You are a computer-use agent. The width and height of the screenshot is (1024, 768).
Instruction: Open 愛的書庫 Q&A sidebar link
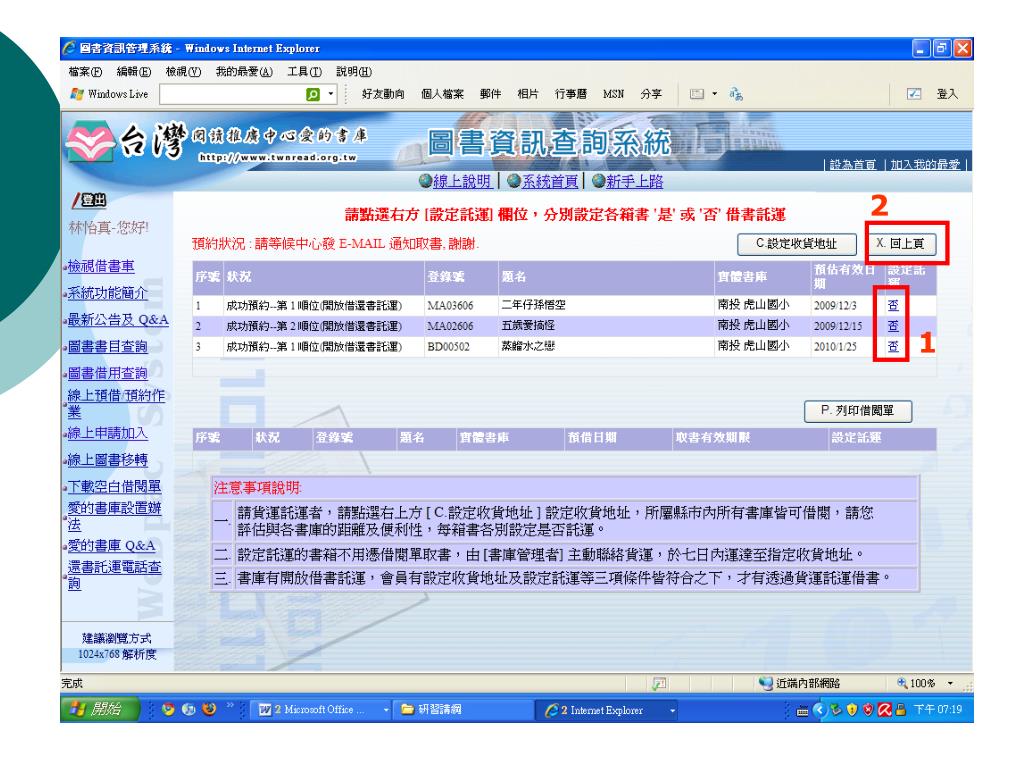(x=112, y=546)
